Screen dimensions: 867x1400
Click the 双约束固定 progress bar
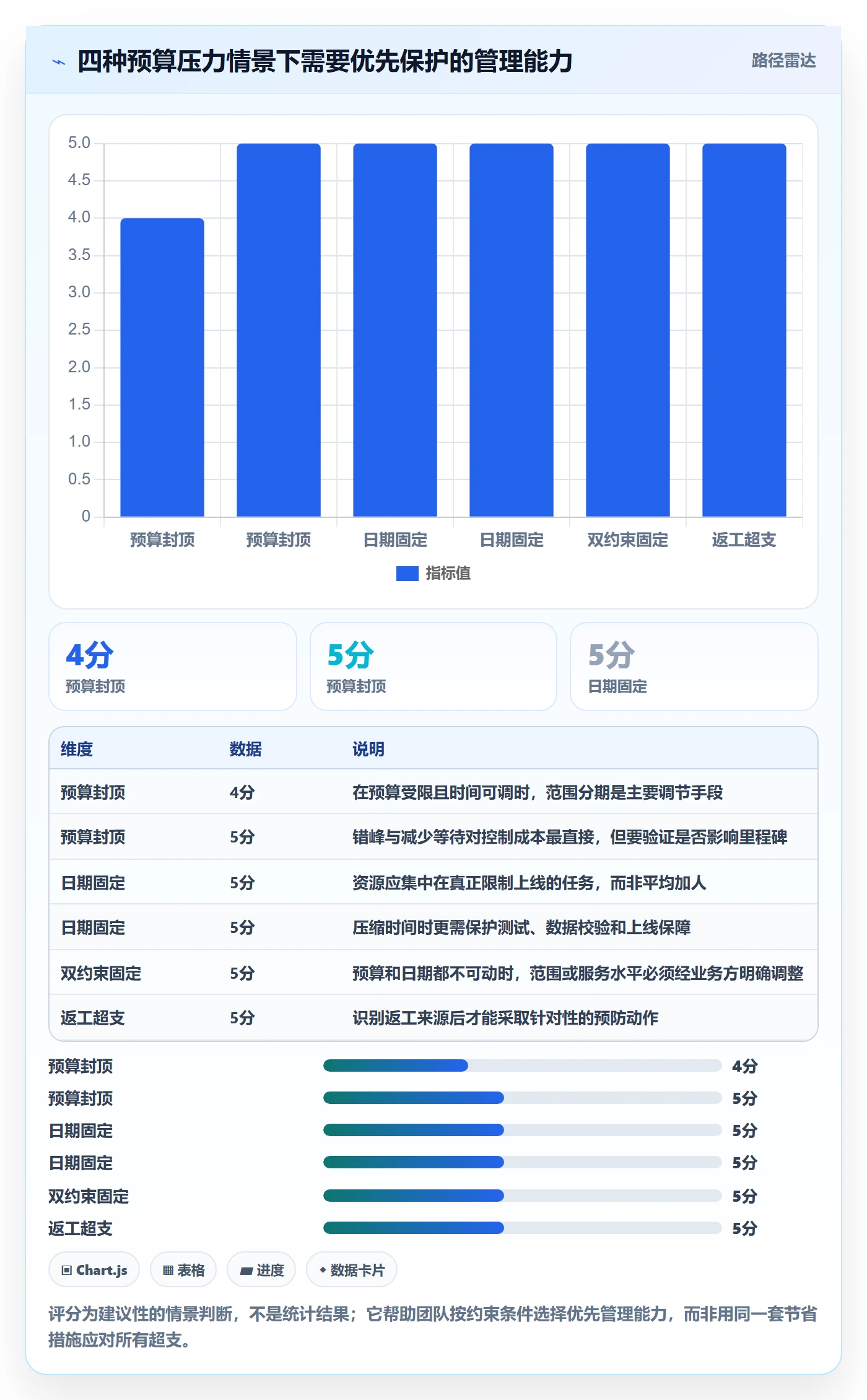click(x=523, y=1196)
